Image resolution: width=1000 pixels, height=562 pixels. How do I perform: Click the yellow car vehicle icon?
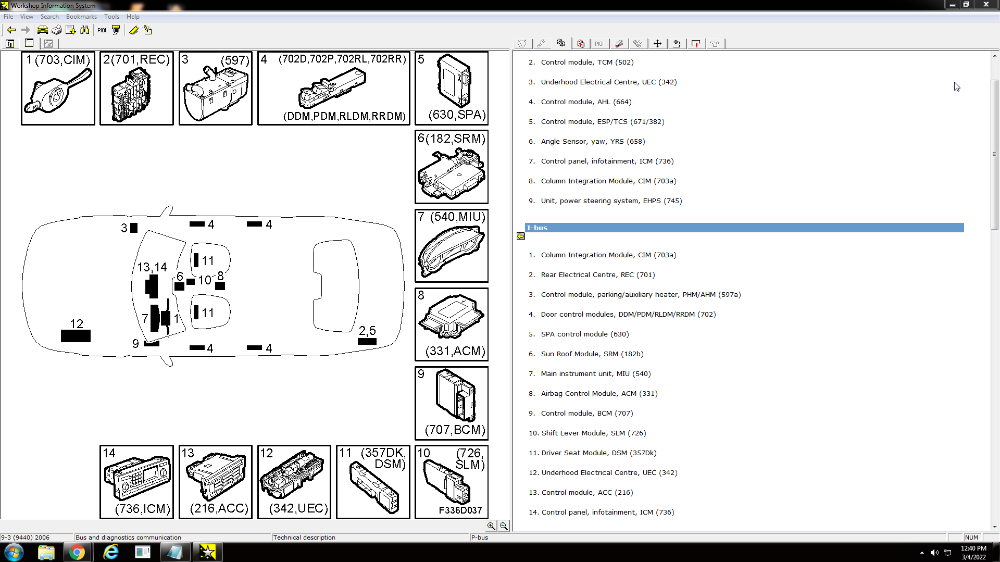click(x=41, y=30)
